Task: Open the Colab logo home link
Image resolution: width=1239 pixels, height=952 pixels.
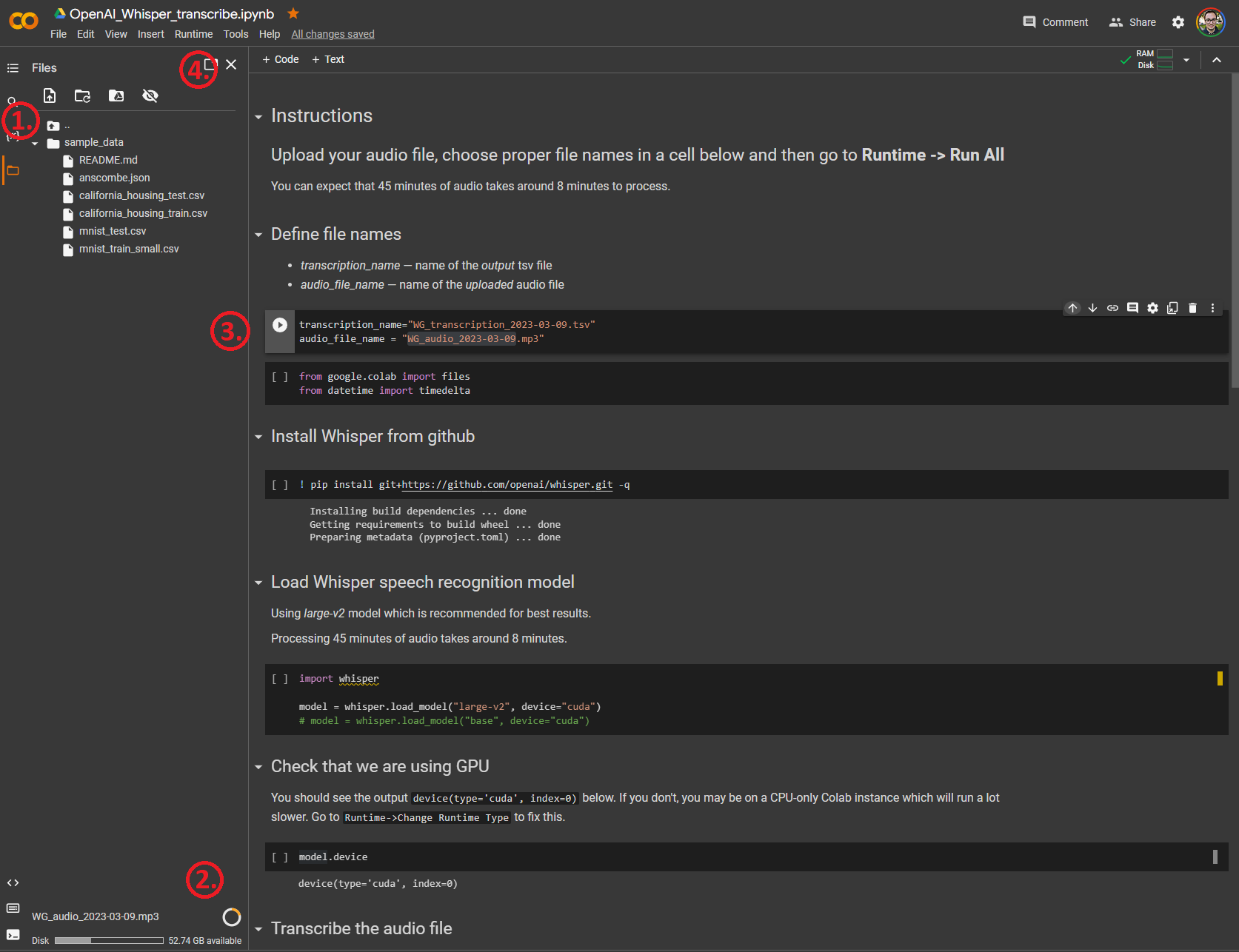Action: tap(24, 21)
